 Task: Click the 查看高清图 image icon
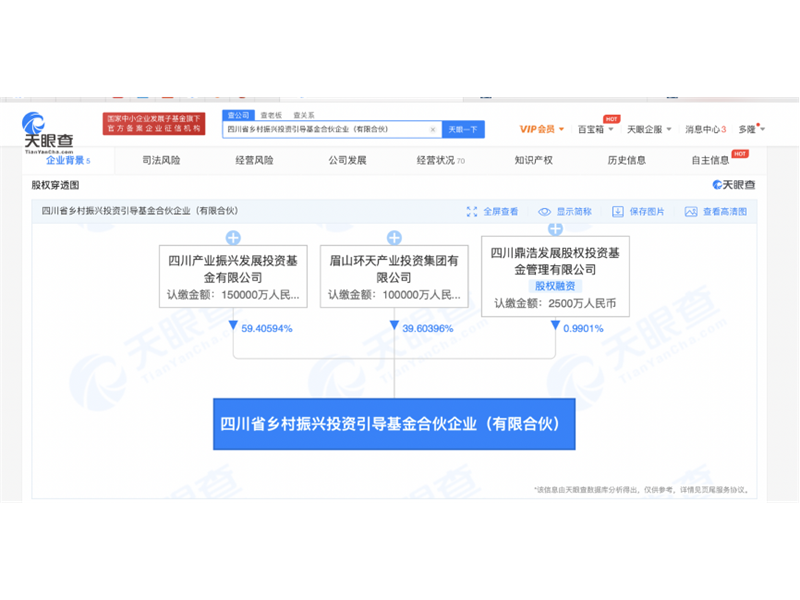click(691, 212)
